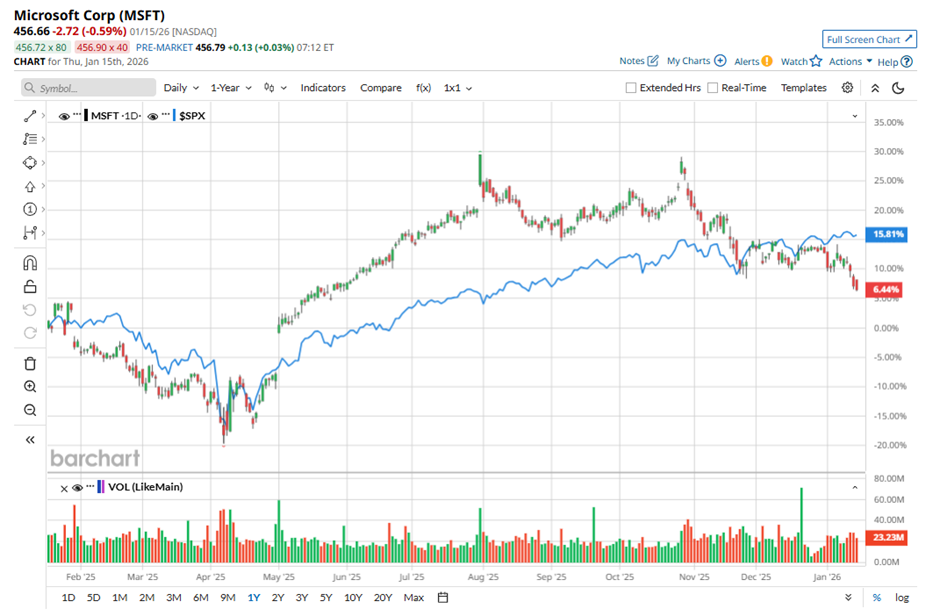Open the Daily interval dropdown

[181, 87]
